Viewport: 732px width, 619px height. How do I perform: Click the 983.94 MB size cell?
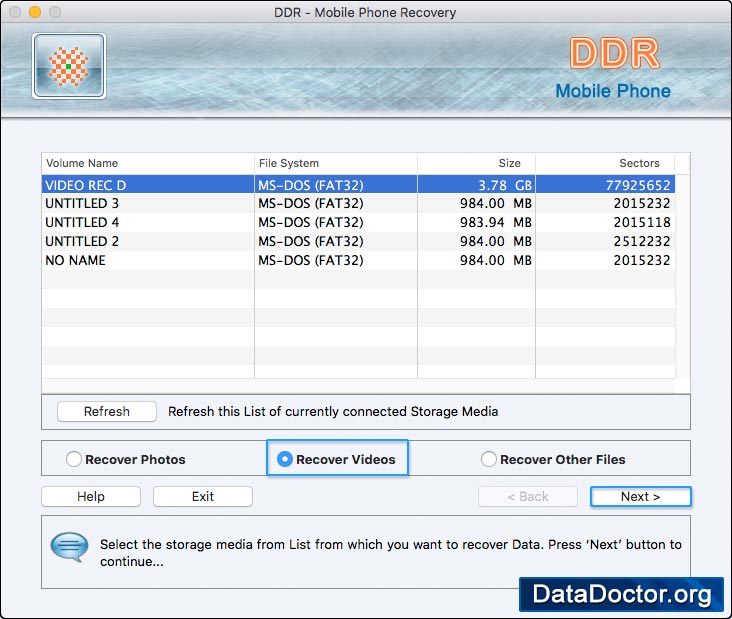477,222
